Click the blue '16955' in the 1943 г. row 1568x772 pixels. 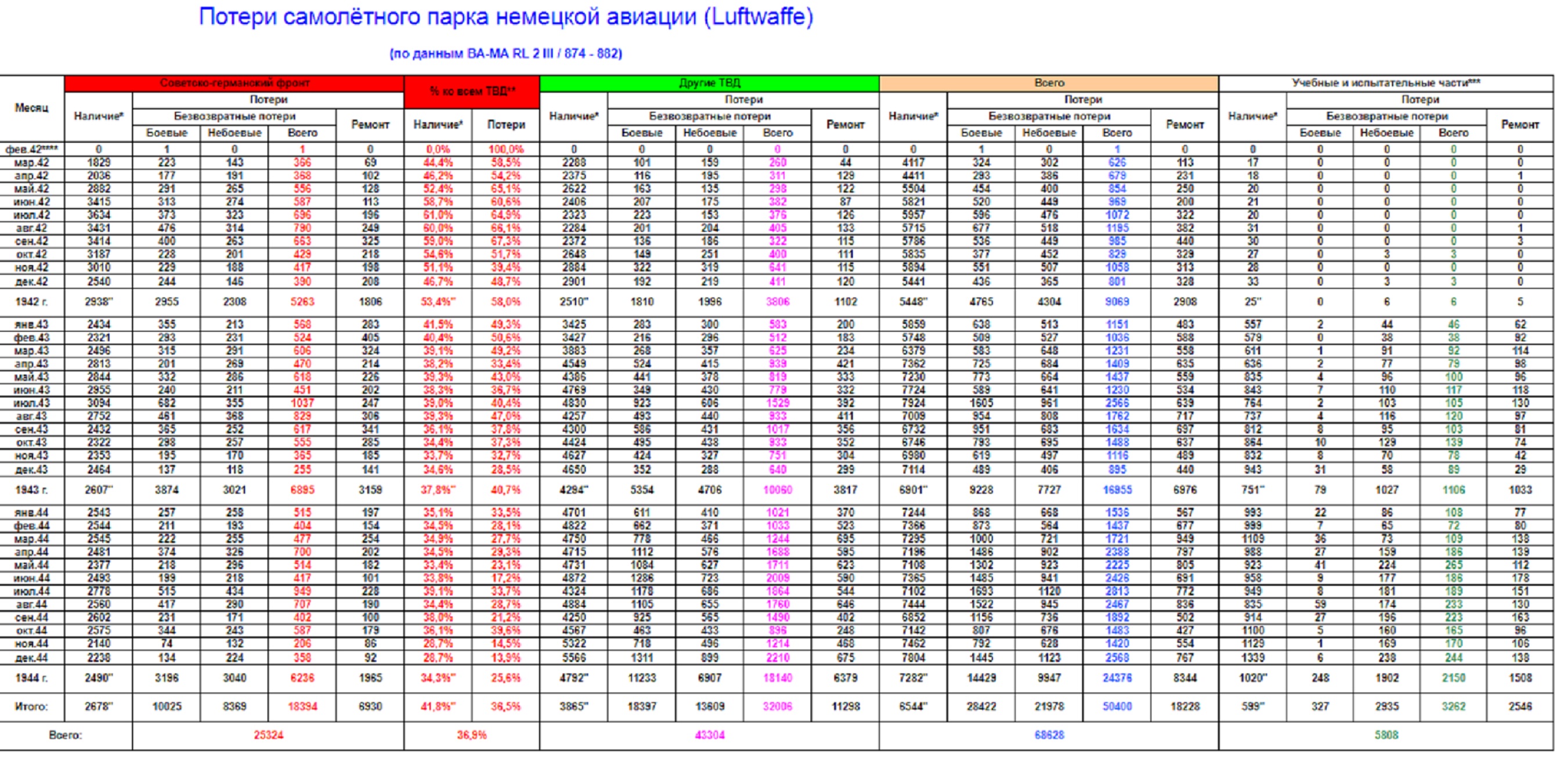pyautogui.click(x=1117, y=490)
